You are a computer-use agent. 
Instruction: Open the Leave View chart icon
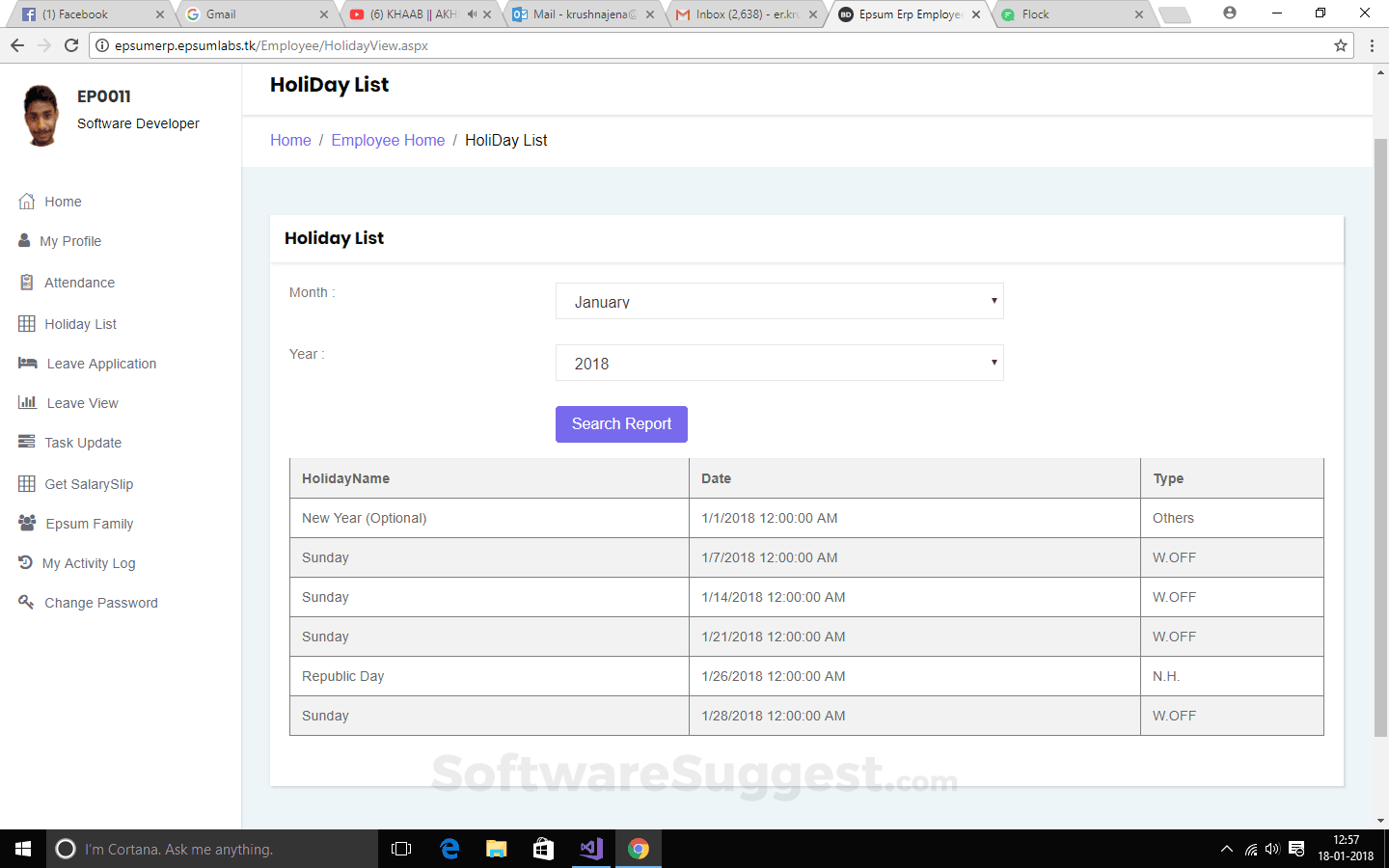(26, 402)
